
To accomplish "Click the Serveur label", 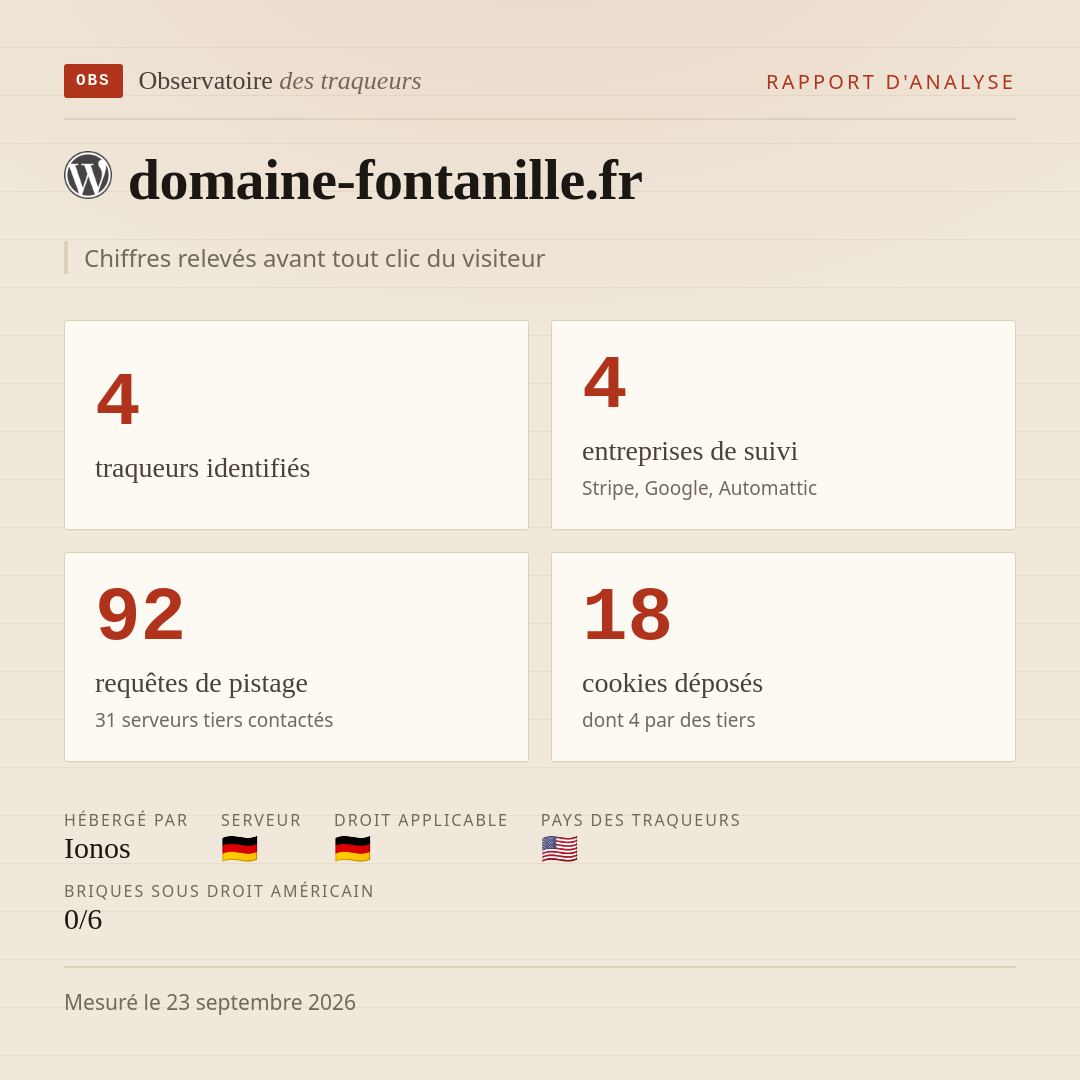I will 261,820.
